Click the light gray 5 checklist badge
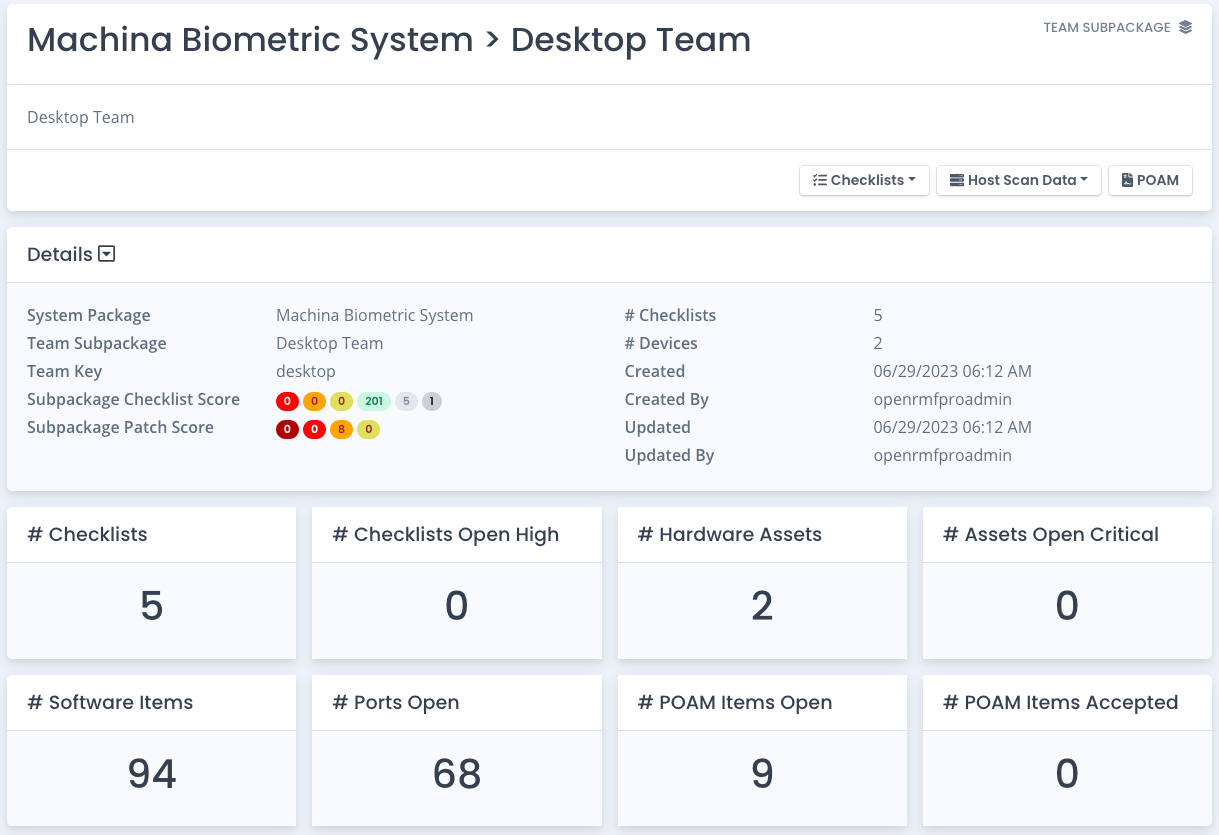1219x835 pixels. coord(406,402)
